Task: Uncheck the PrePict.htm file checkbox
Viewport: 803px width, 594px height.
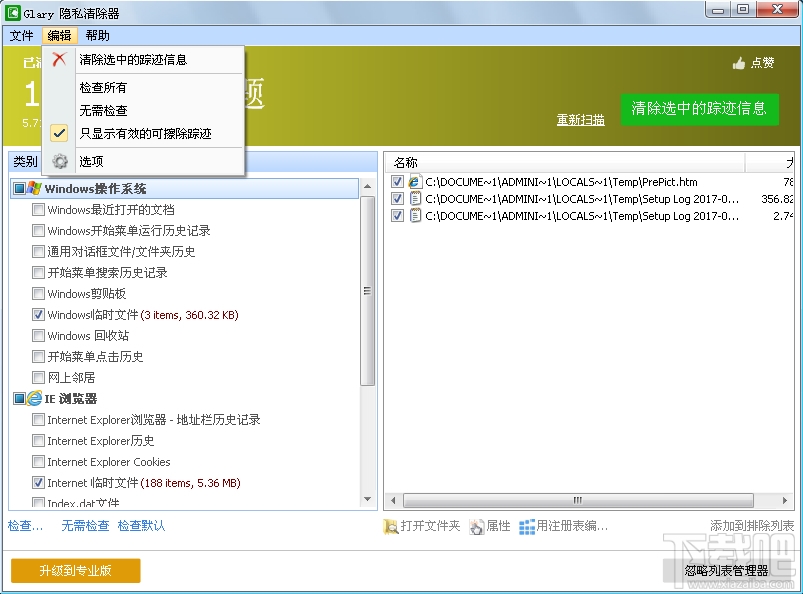Action: pos(397,181)
